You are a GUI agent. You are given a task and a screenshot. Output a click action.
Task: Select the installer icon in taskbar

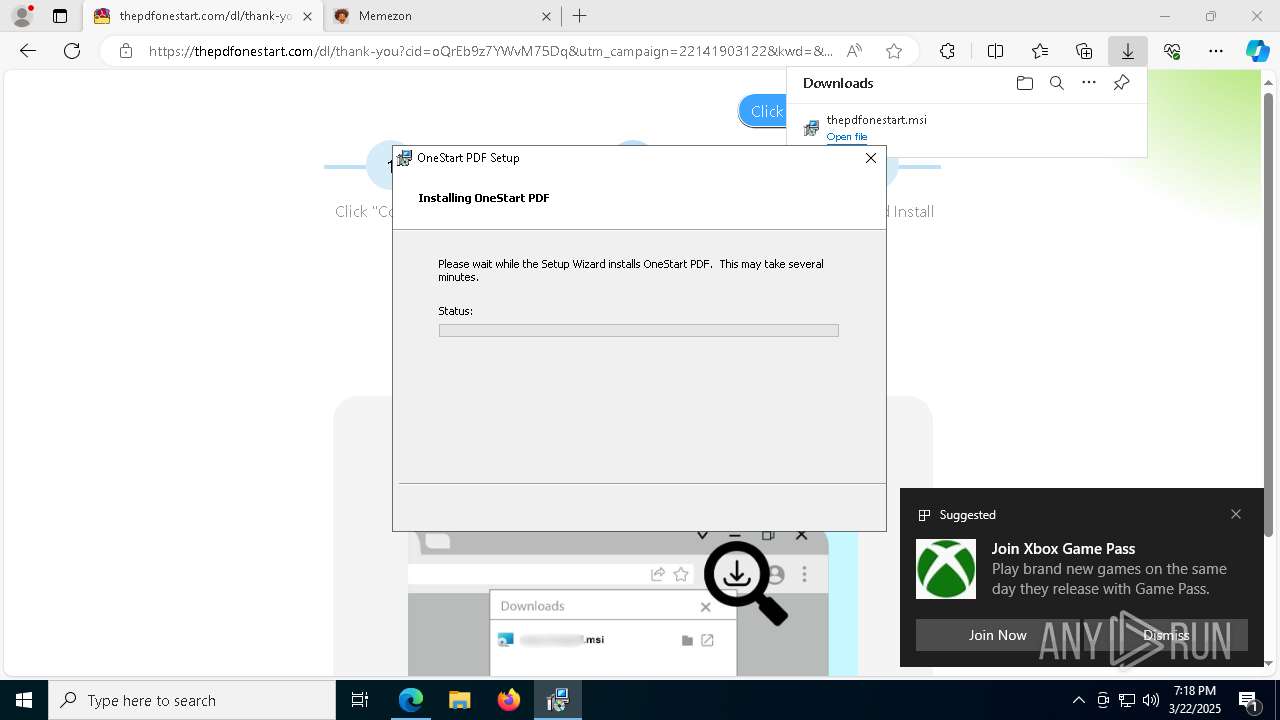pos(558,700)
